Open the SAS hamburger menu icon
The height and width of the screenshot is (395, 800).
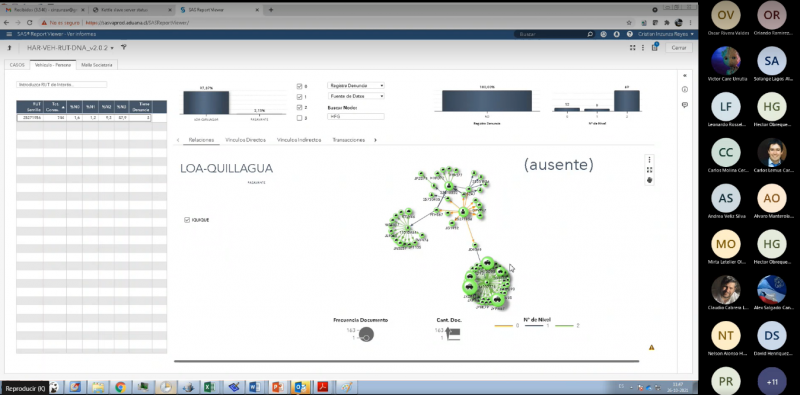coord(9,34)
